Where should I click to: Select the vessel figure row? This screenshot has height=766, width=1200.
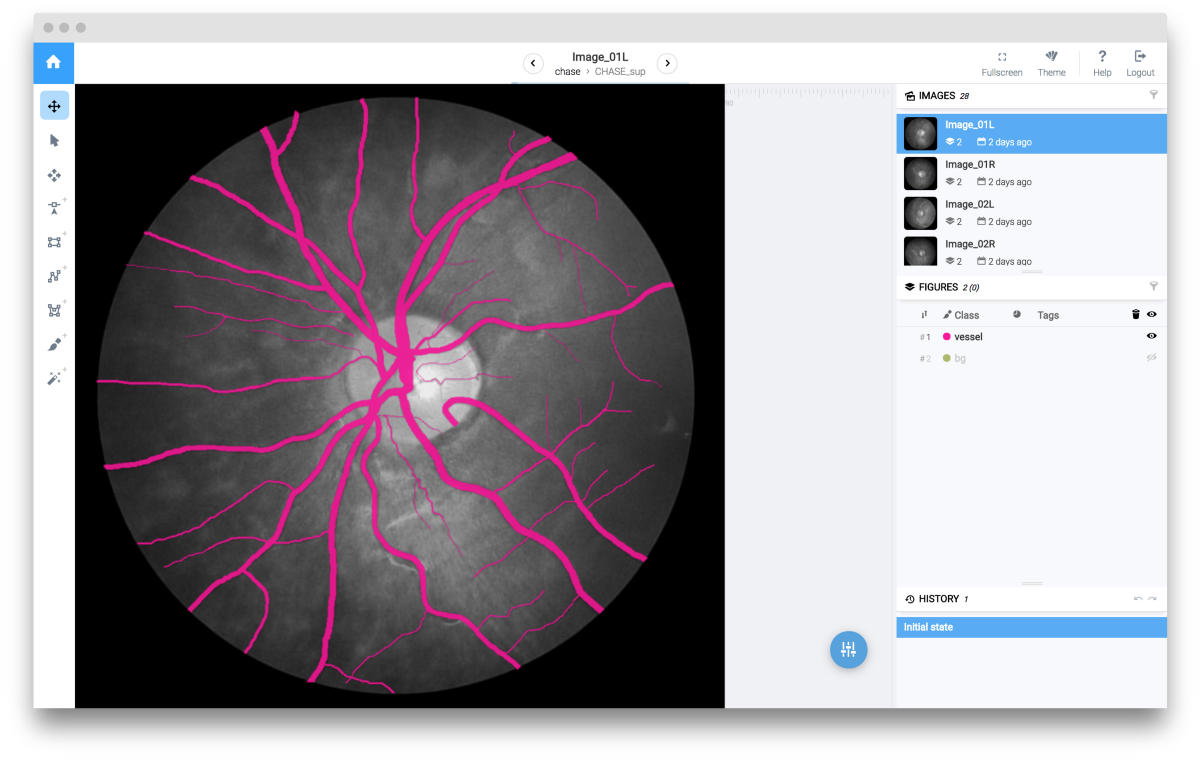[x=1031, y=337]
